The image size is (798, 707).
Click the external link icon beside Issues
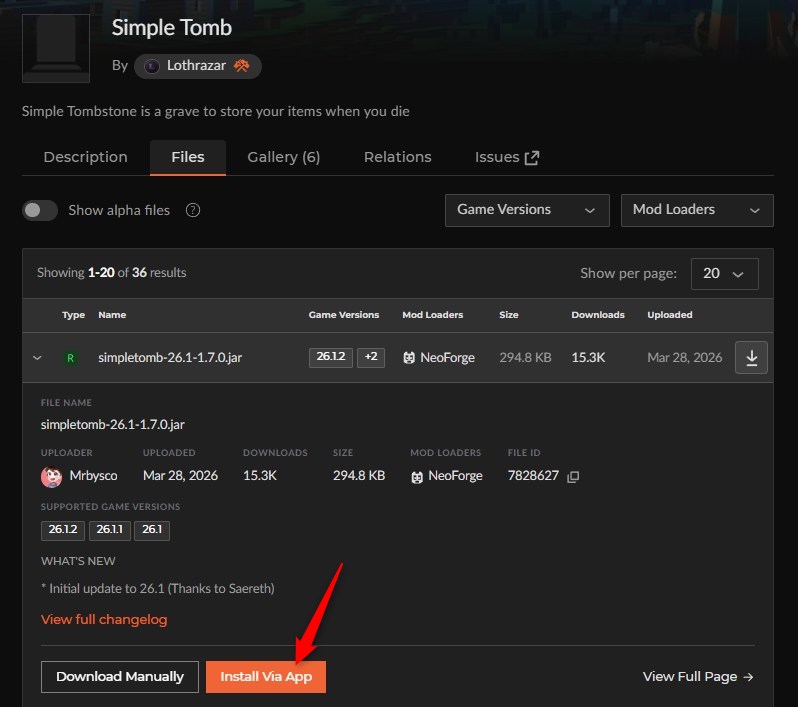click(532, 158)
